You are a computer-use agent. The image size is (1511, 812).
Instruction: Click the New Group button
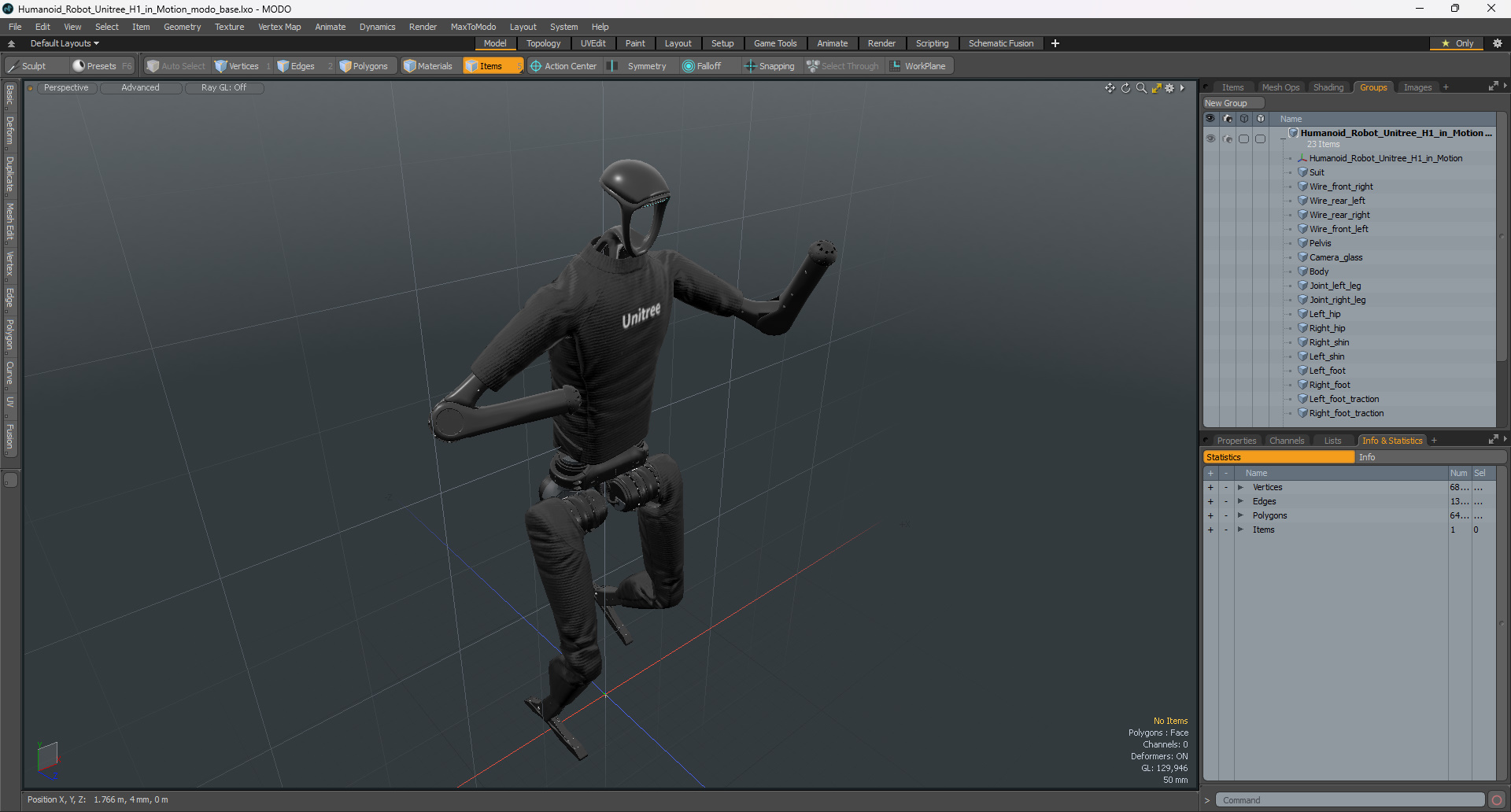pyautogui.click(x=1232, y=103)
